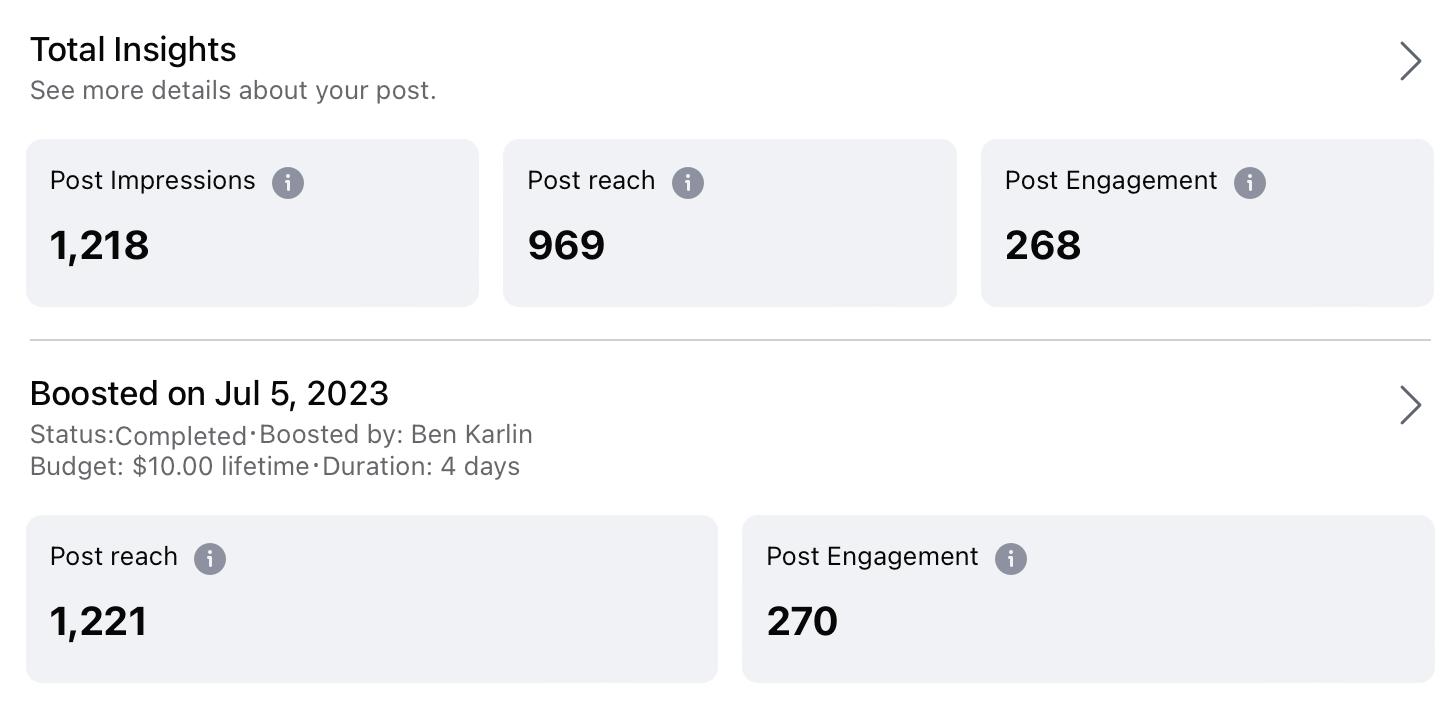The width and height of the screenshot is (1446, 710).
Task: Click the 268 post engagement value
Action: (x=1043, y=246)
